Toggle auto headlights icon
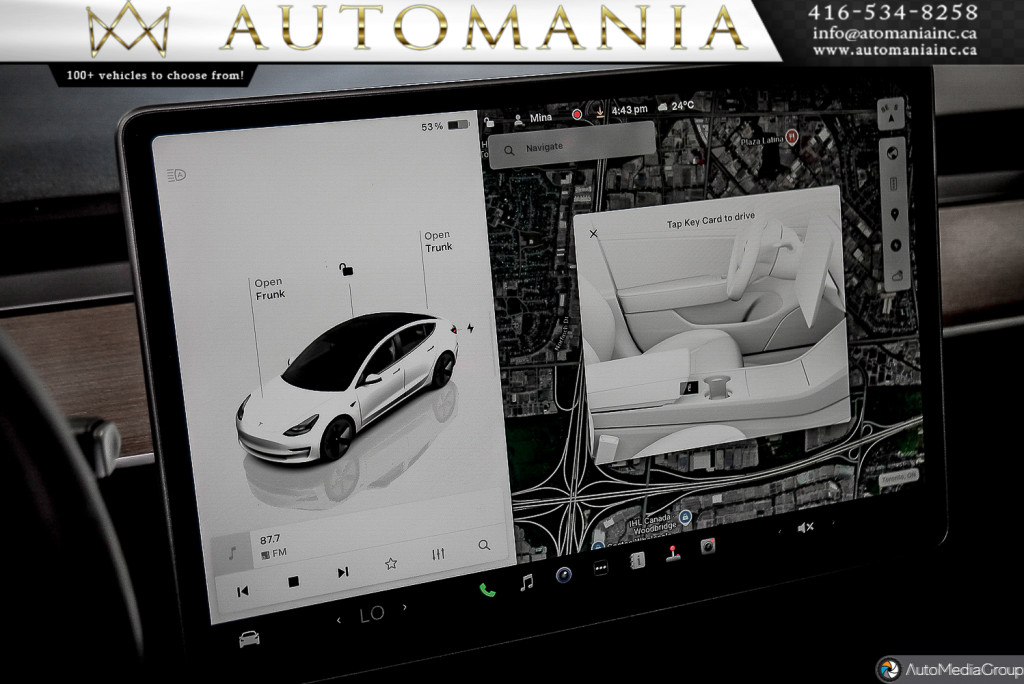This screenshot has height=684, width=1024. pos(177,176)
